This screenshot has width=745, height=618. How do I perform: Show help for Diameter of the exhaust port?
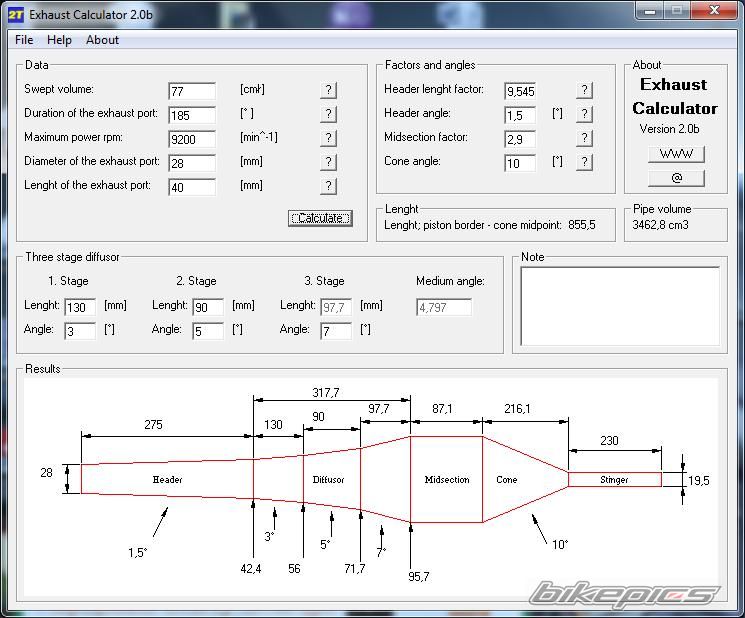(328, 162)
